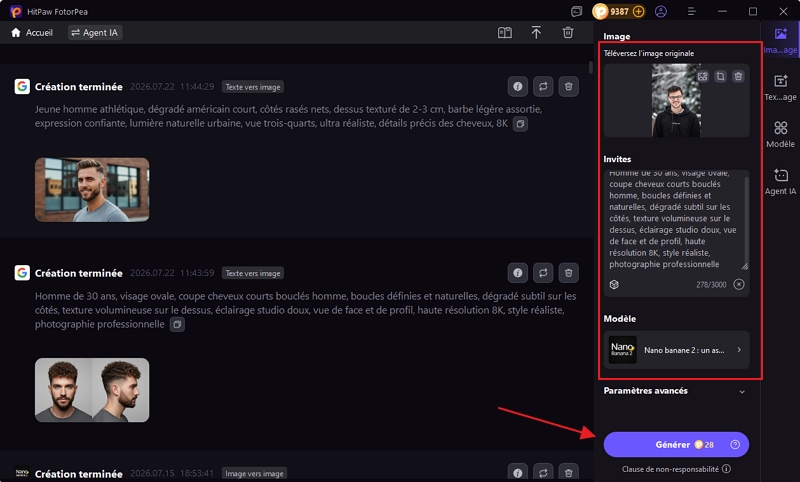Click the chat history vertical scrollbar
This screenshot has width=800, height=482.
tap(591, 67)
